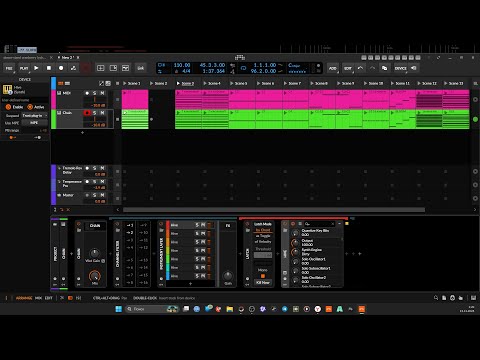
Task: Click the Kill Now button in Latch device
Action: pyautogui.click(x=263, y=282)
